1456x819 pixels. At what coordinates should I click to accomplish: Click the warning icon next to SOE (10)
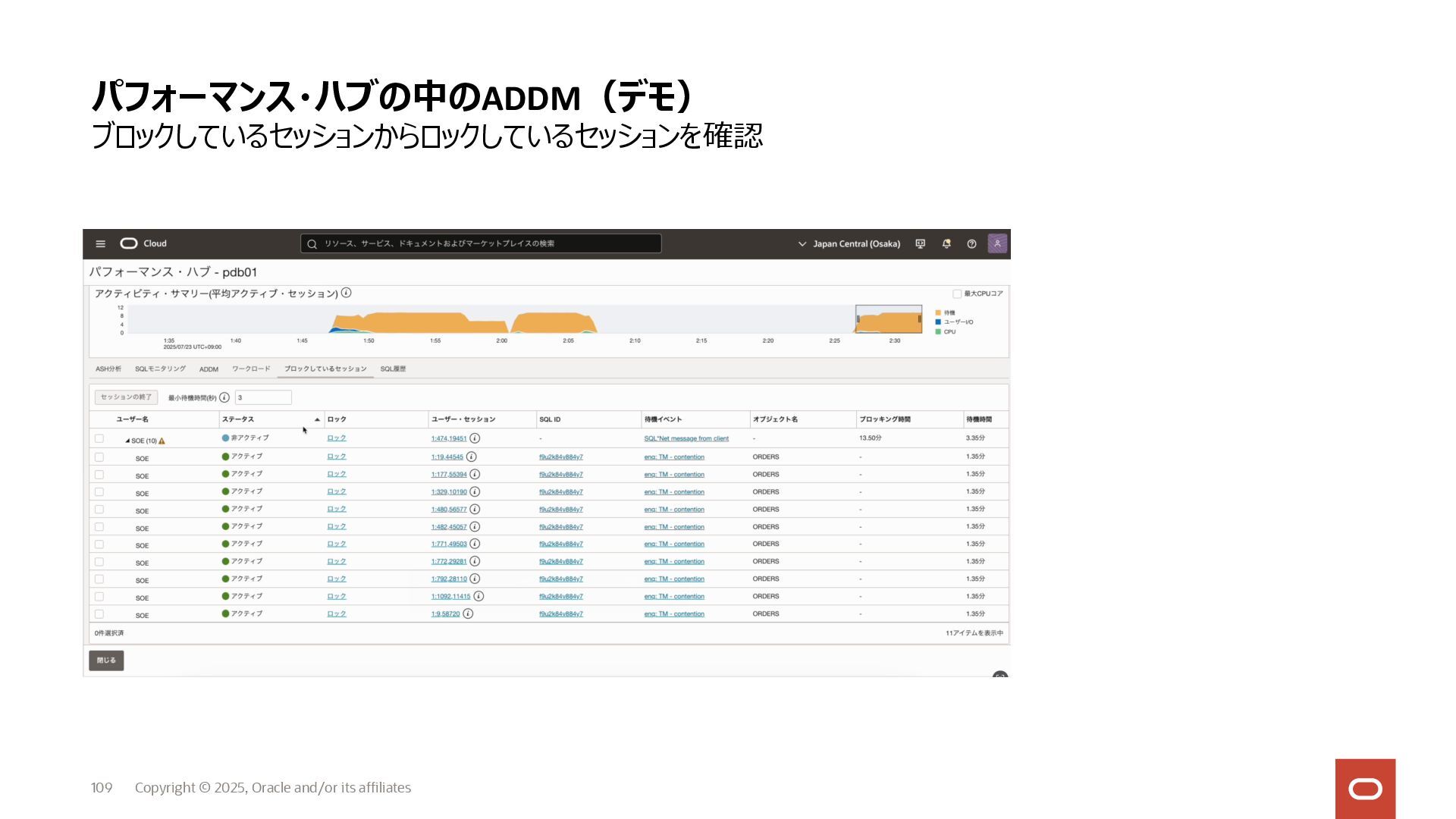click(162, 441)
